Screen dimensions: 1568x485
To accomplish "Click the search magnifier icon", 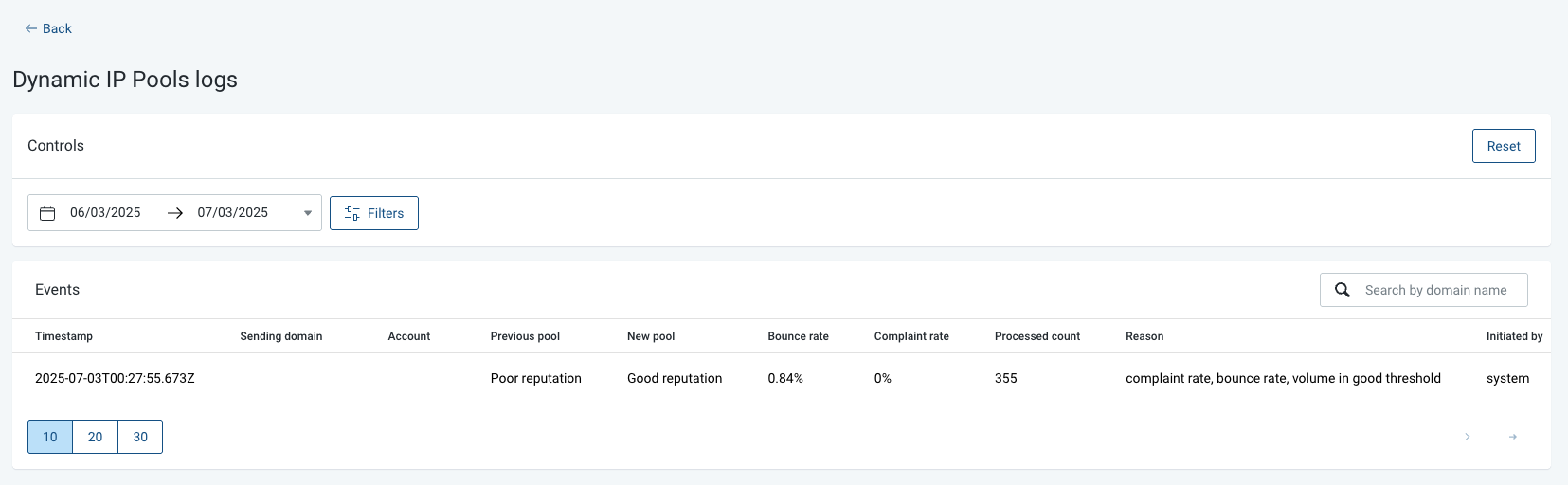I will 1343,290.
